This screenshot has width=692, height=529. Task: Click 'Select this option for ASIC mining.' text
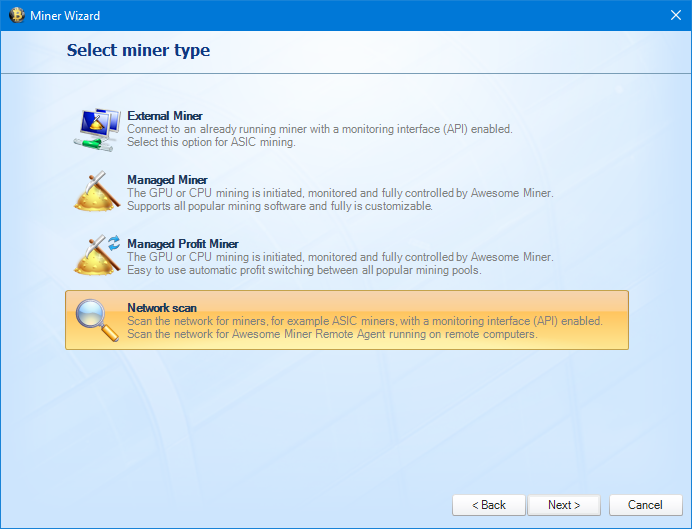[211, 142]
